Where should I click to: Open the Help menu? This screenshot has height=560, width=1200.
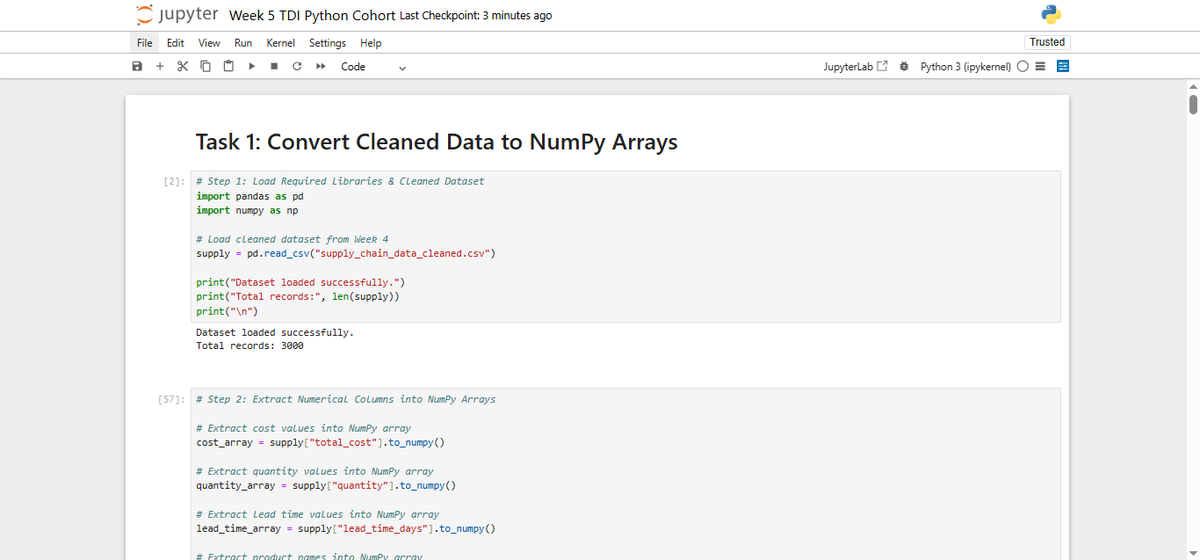pos(371,43)
